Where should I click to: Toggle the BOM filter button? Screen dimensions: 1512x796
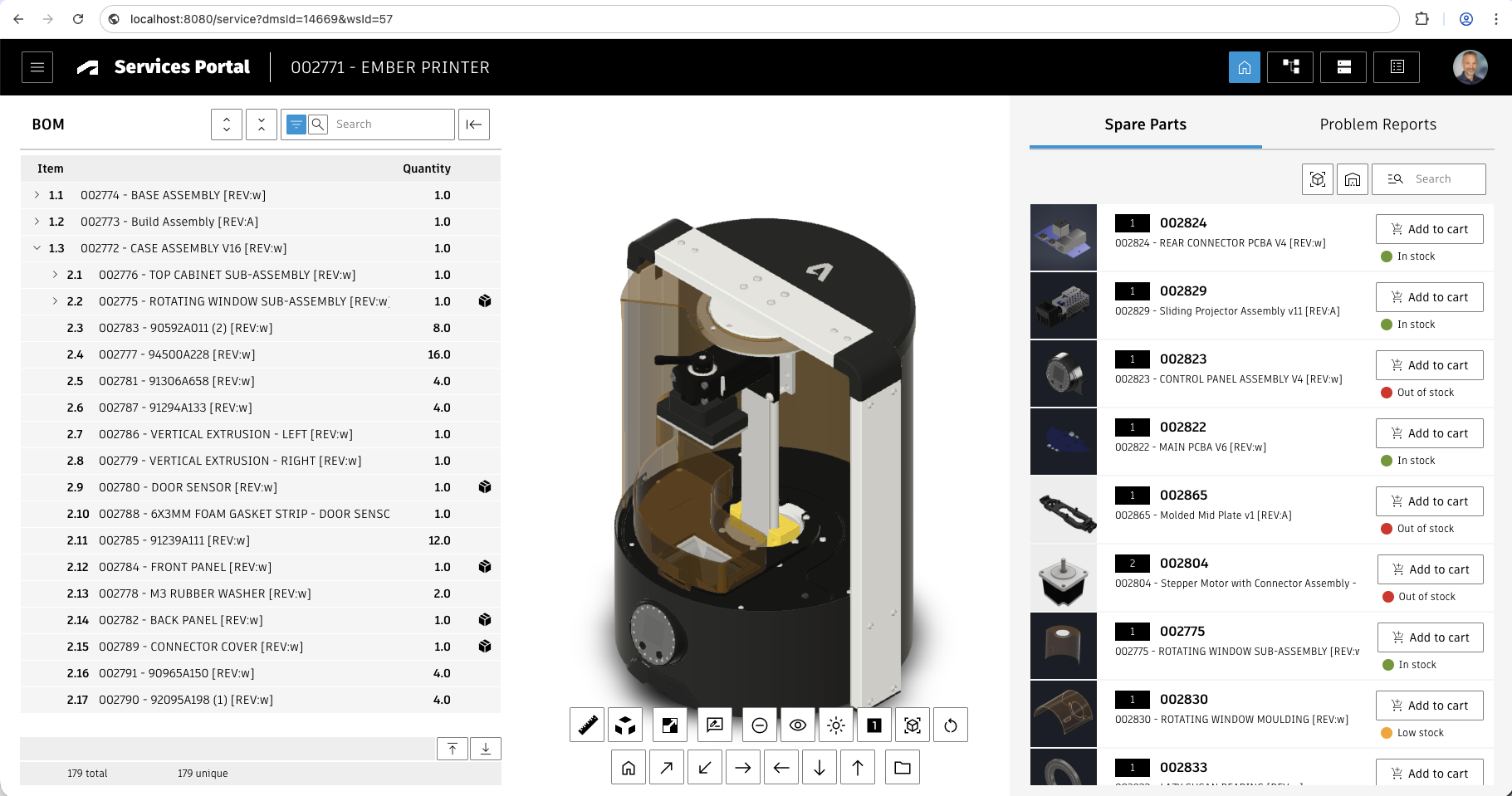coord(296,125)
